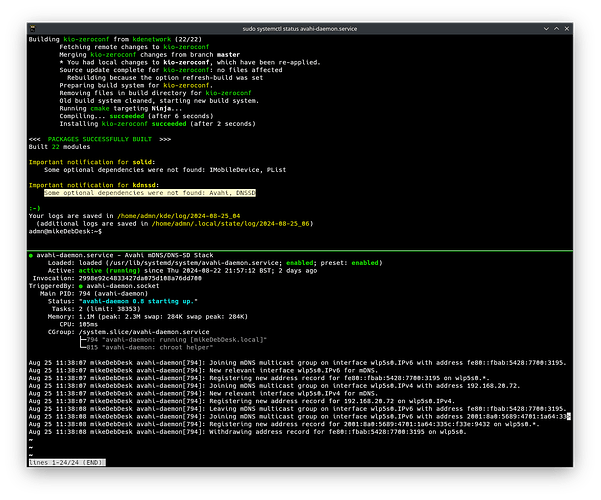Click log line 'Leaving mDNS multicast group'
The image size is (601, 500).
coord(297,409)
